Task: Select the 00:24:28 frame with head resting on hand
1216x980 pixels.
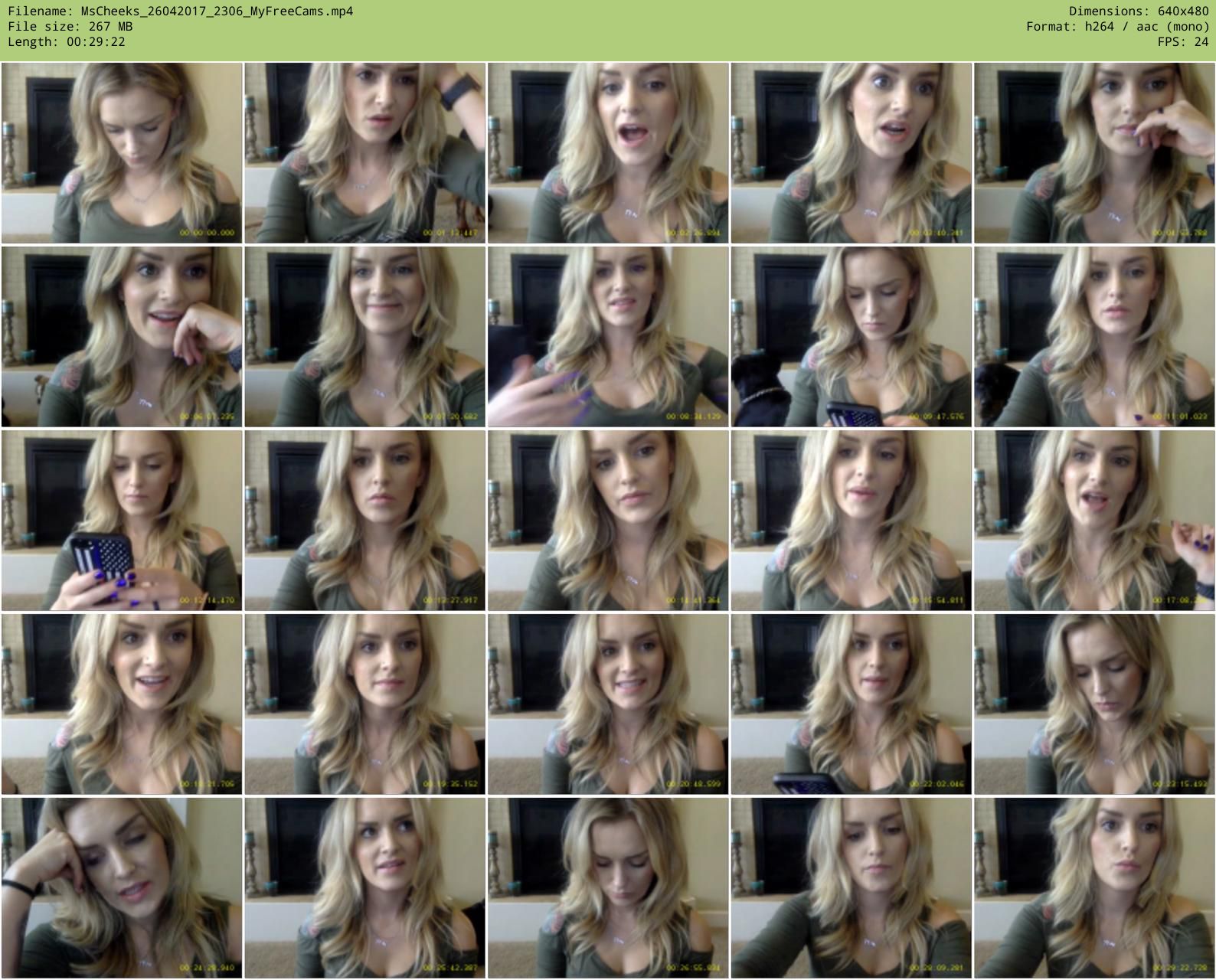Action: point(122,887)
